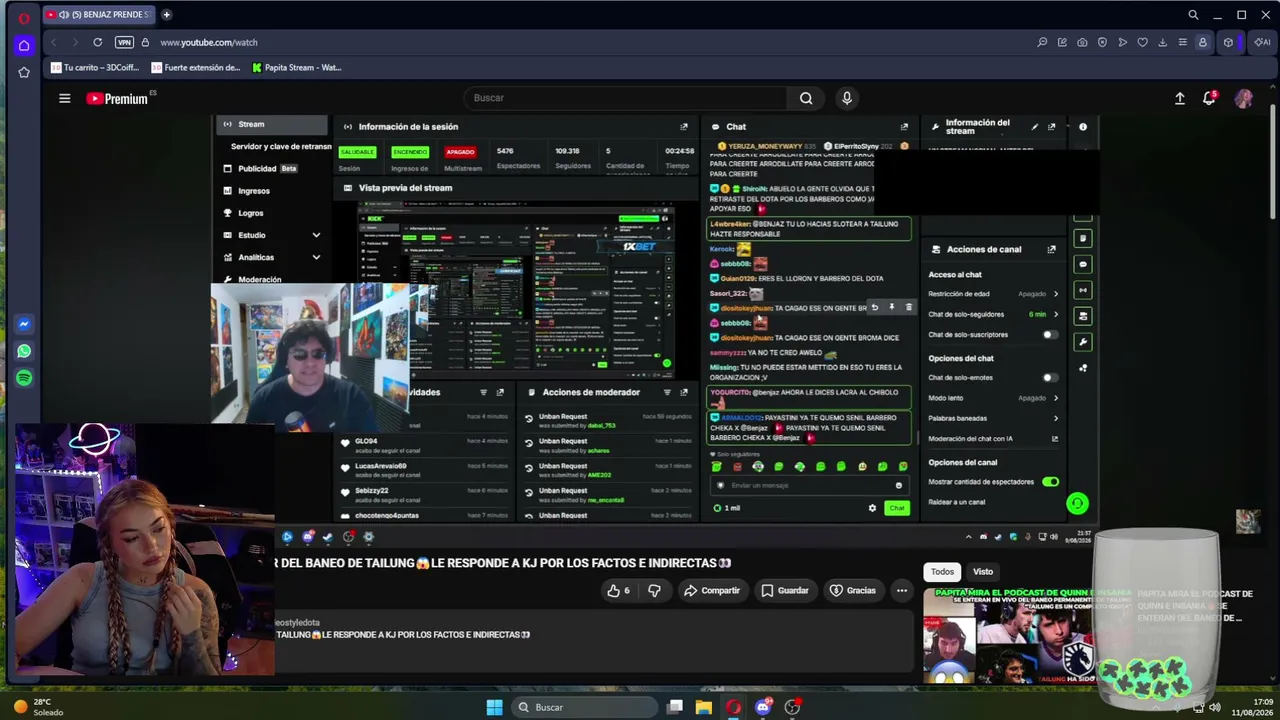Toggle Mostrar cantidad de espectadores switch
Image resolution: width=1280 pixels, height=720 pixels.
tap(1050, 482)
